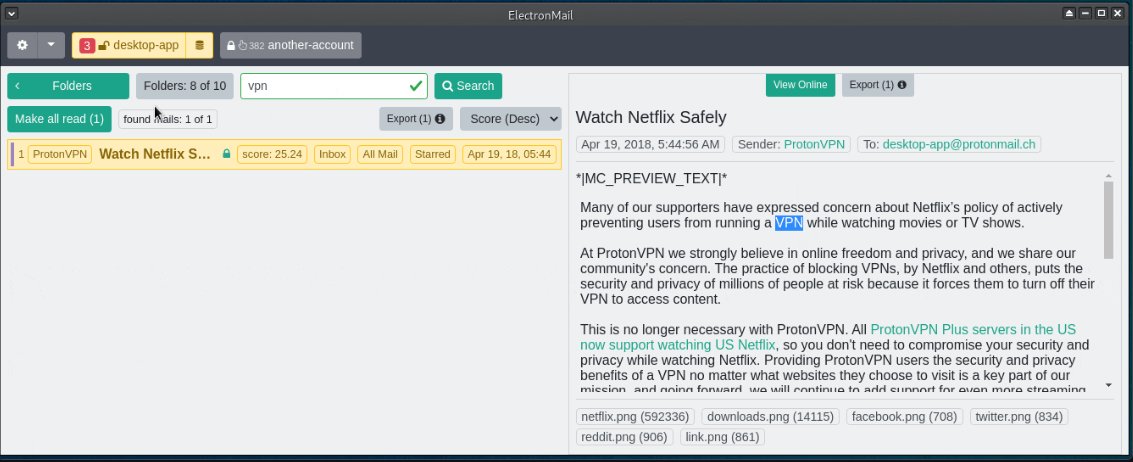
Task: Open link.png (861) attachment
Action: 723,437
